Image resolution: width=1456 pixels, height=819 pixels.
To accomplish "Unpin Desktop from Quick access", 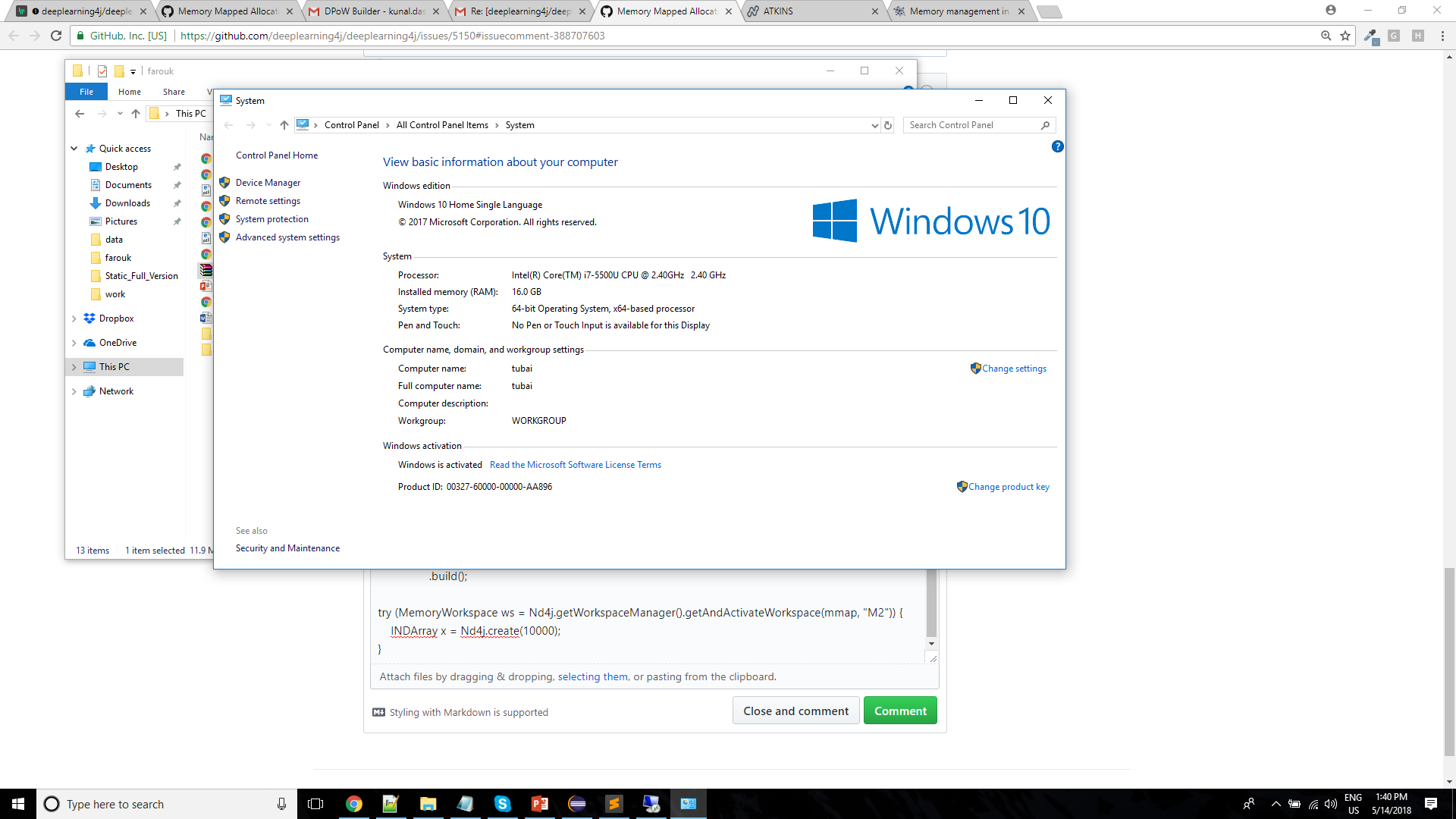I will pos(177,166).
